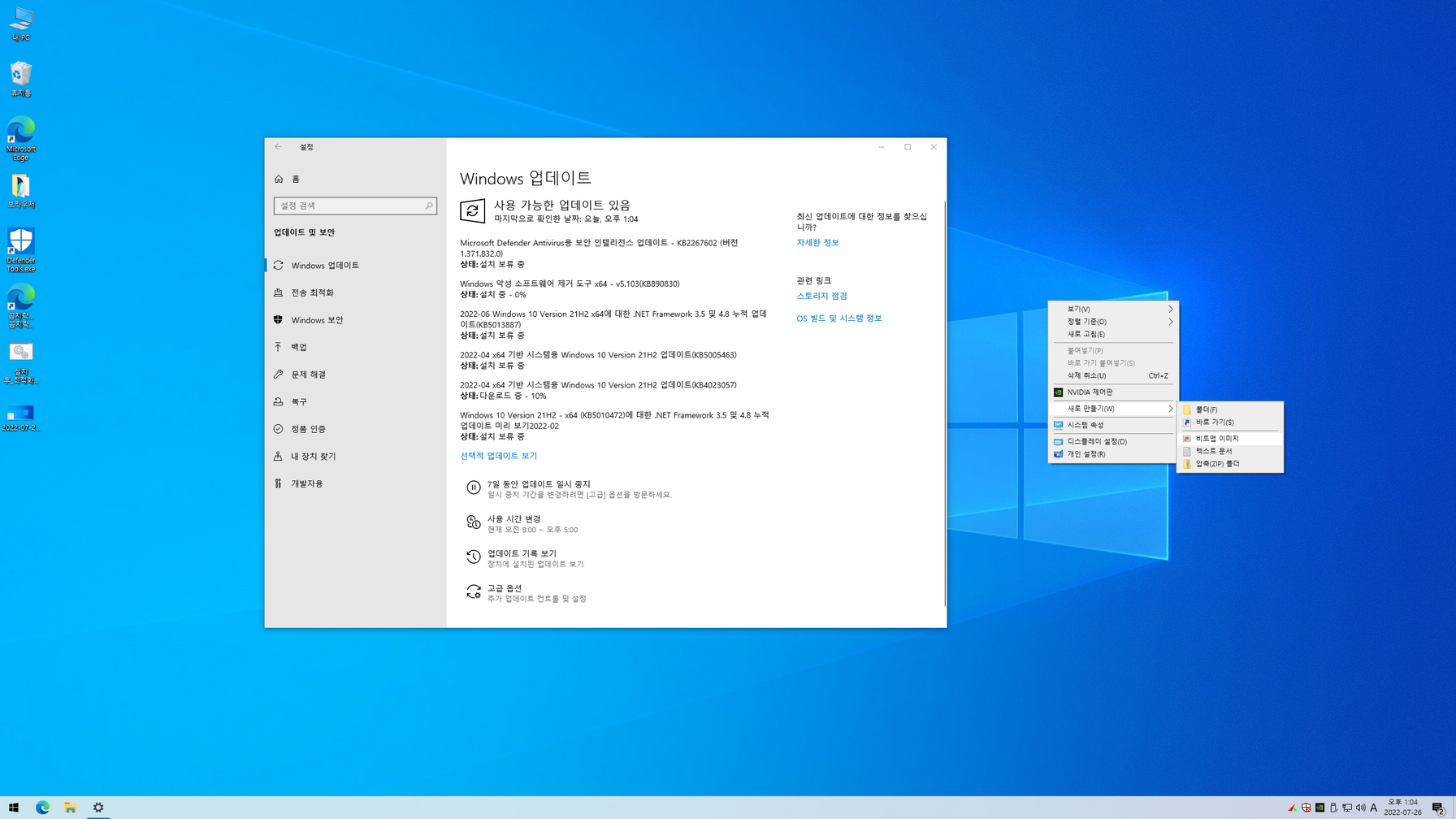
Task: Open NVIDIA 제어판 from context menu
Action: coord(1112,392)
